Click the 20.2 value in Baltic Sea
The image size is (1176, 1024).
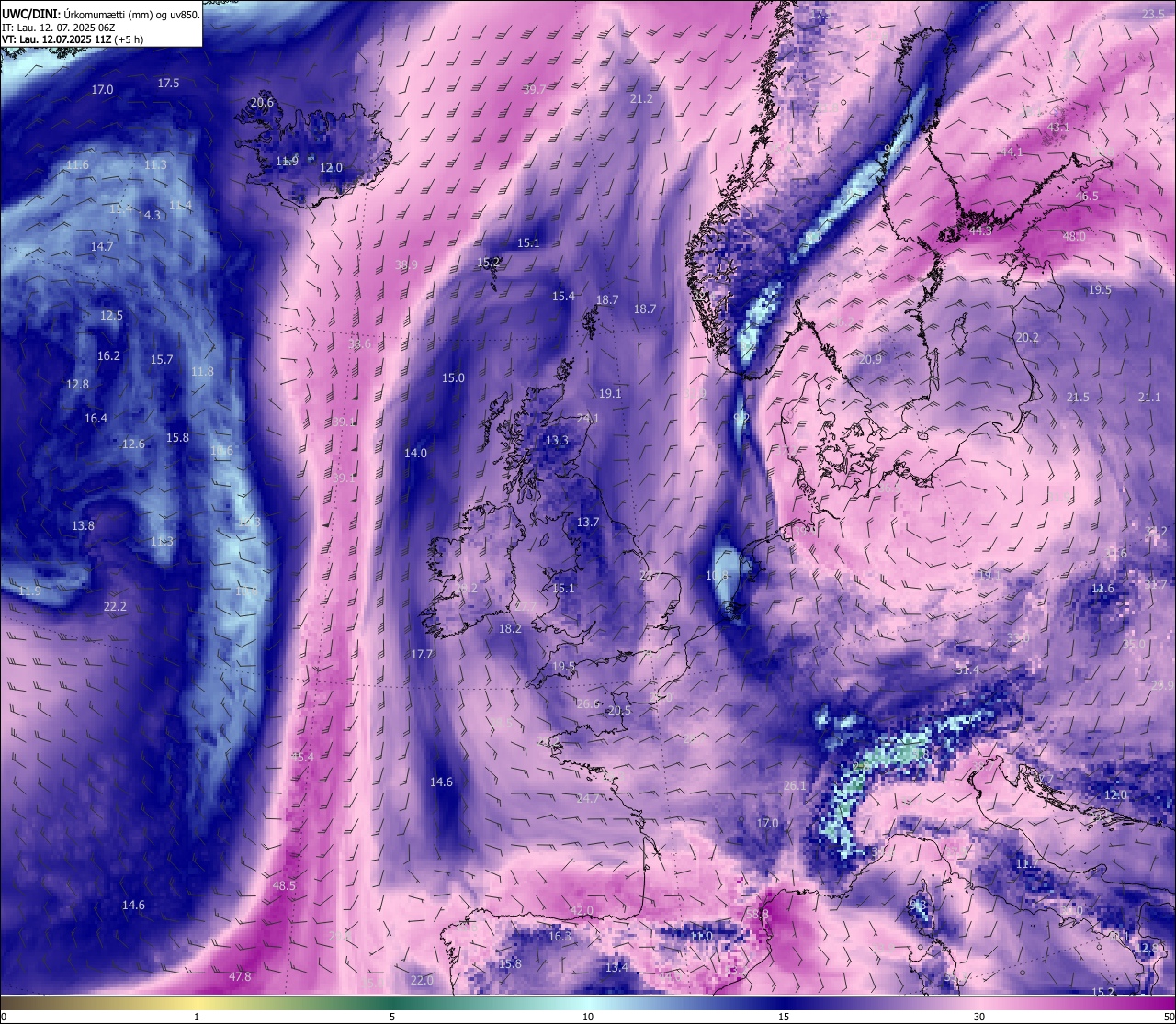1027,338
